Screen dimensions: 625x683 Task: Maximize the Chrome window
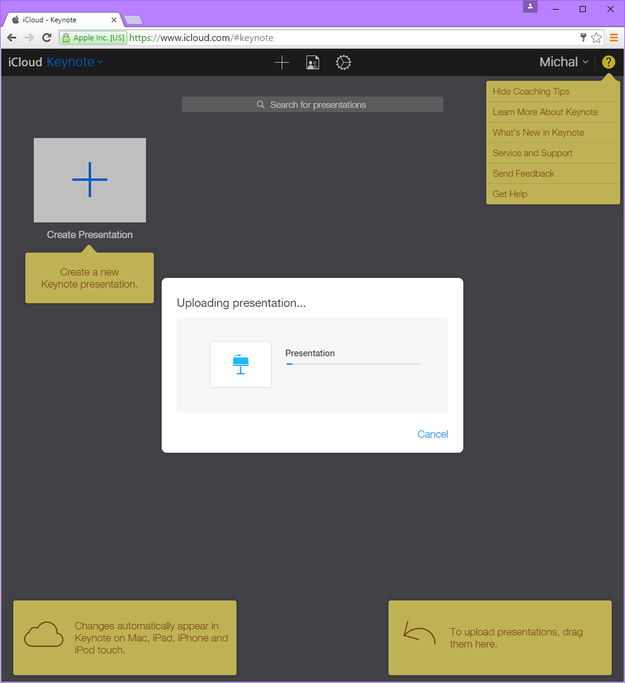[x=583, y=9]
